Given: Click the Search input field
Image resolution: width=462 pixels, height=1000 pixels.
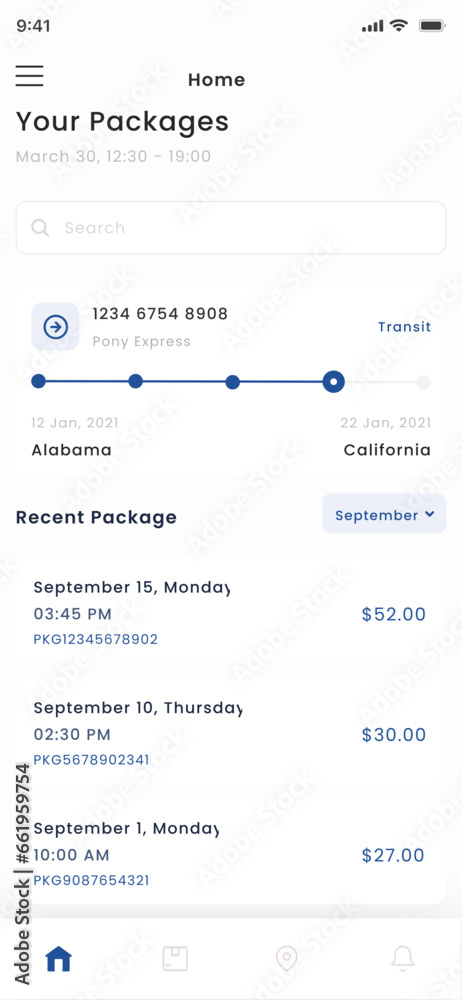Looking at the screenshot, I should [x=231, y=228].
